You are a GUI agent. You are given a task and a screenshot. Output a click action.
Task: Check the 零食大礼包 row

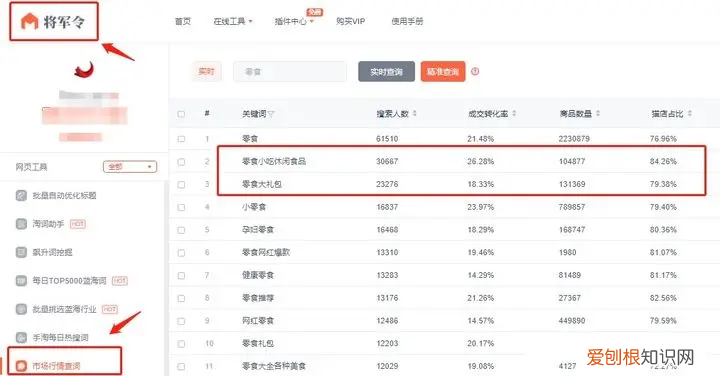(181, 185)
